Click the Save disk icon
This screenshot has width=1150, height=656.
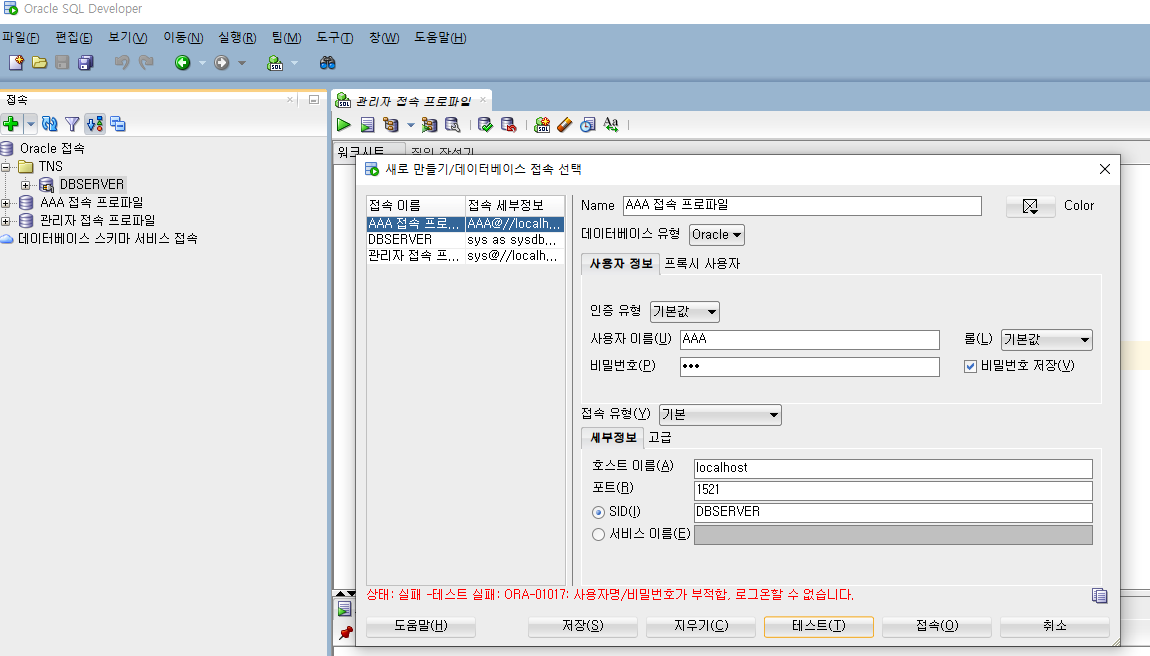(62, 63)
